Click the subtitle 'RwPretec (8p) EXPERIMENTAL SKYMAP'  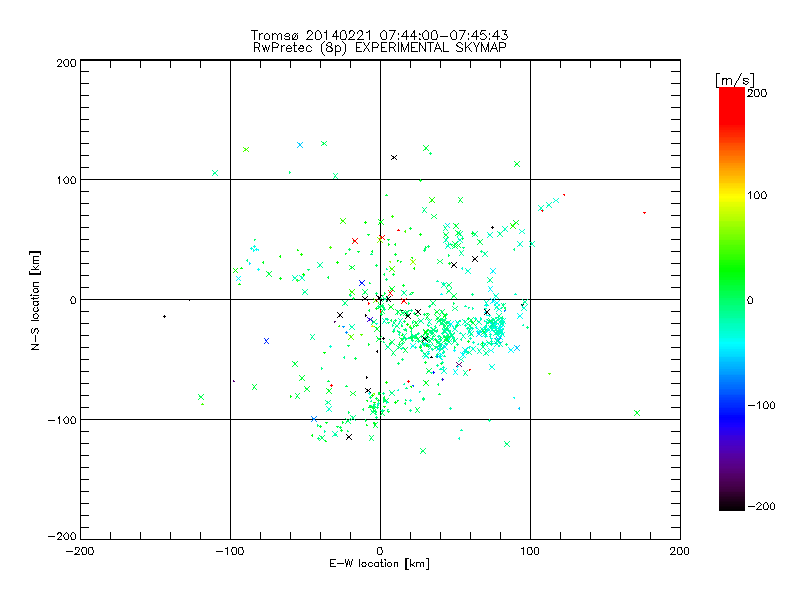[x=380, y=48]
